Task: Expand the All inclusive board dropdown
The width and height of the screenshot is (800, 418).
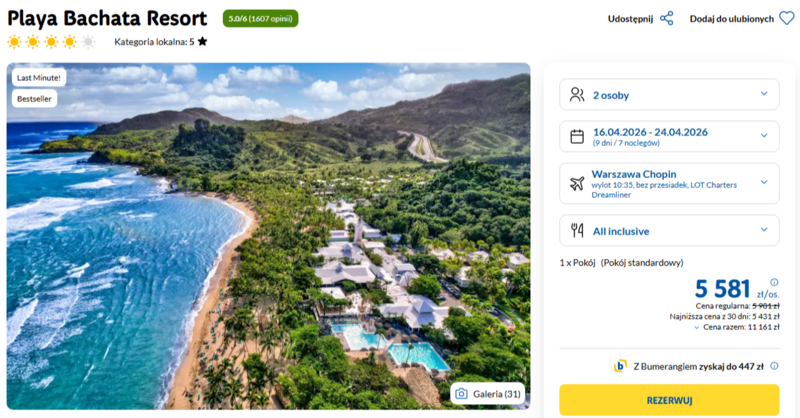Action: [765, 231]
